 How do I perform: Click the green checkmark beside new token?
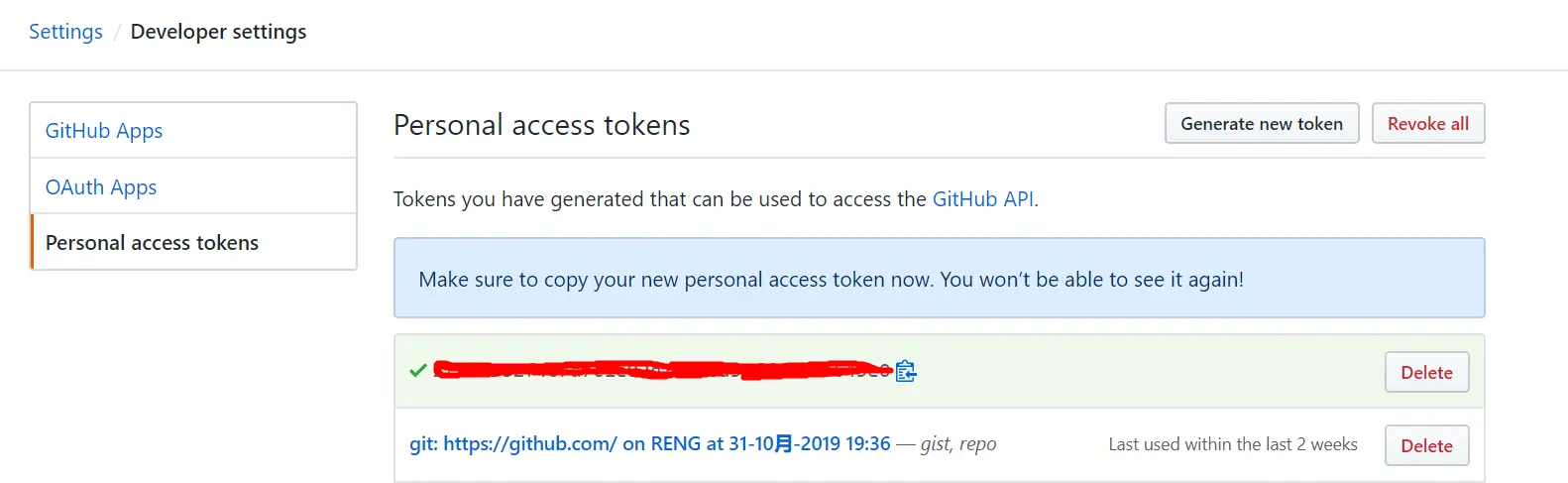click(x=418, y=370)
